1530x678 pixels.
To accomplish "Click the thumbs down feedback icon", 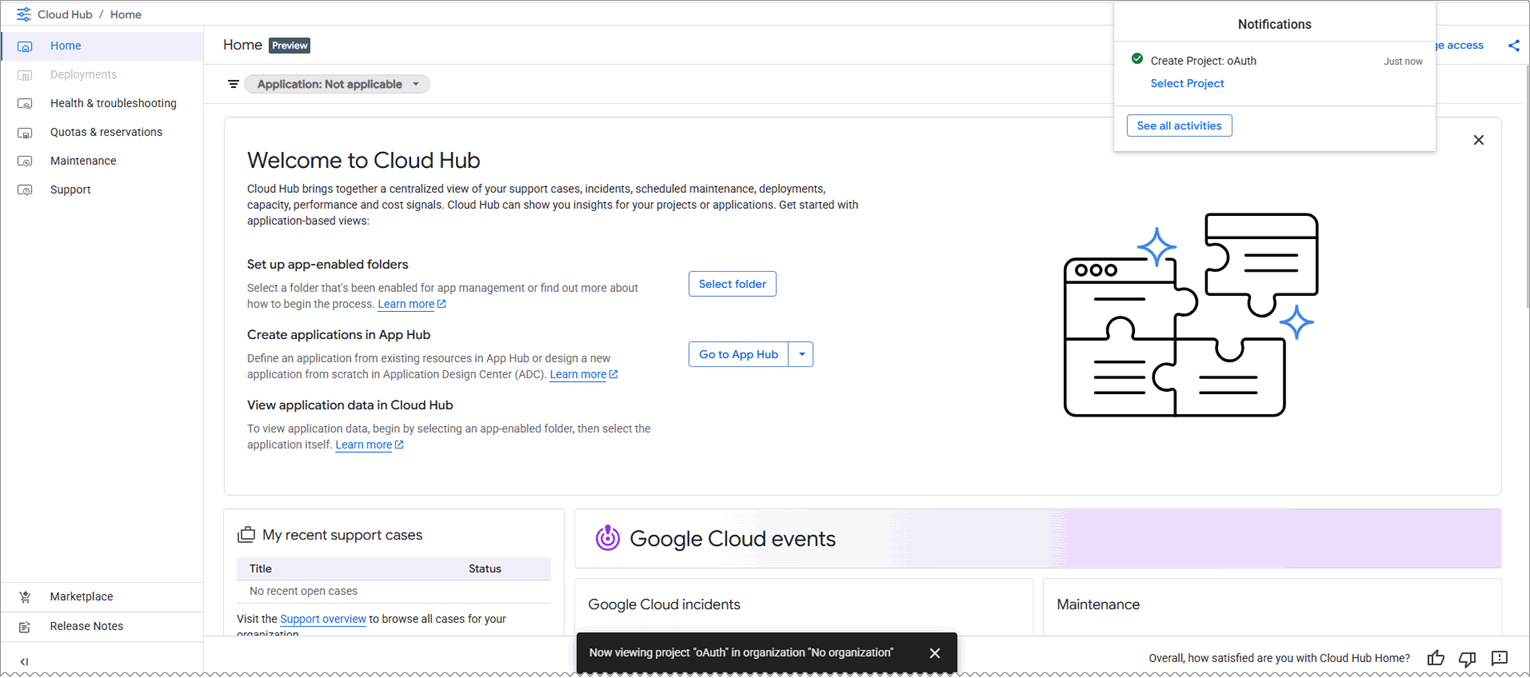I will coord(1467,658).
